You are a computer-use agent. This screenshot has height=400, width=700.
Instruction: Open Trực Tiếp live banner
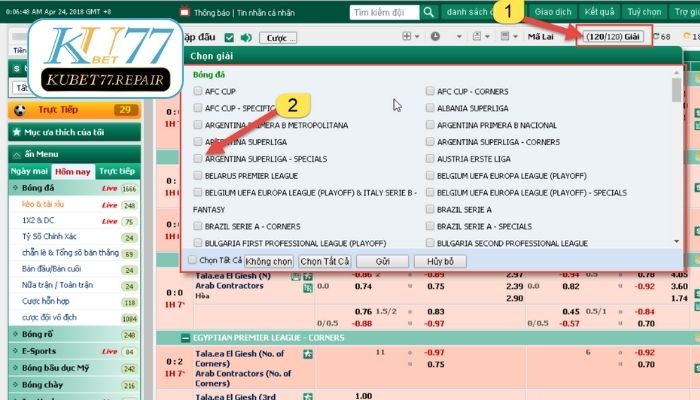[x=74, y=110]
